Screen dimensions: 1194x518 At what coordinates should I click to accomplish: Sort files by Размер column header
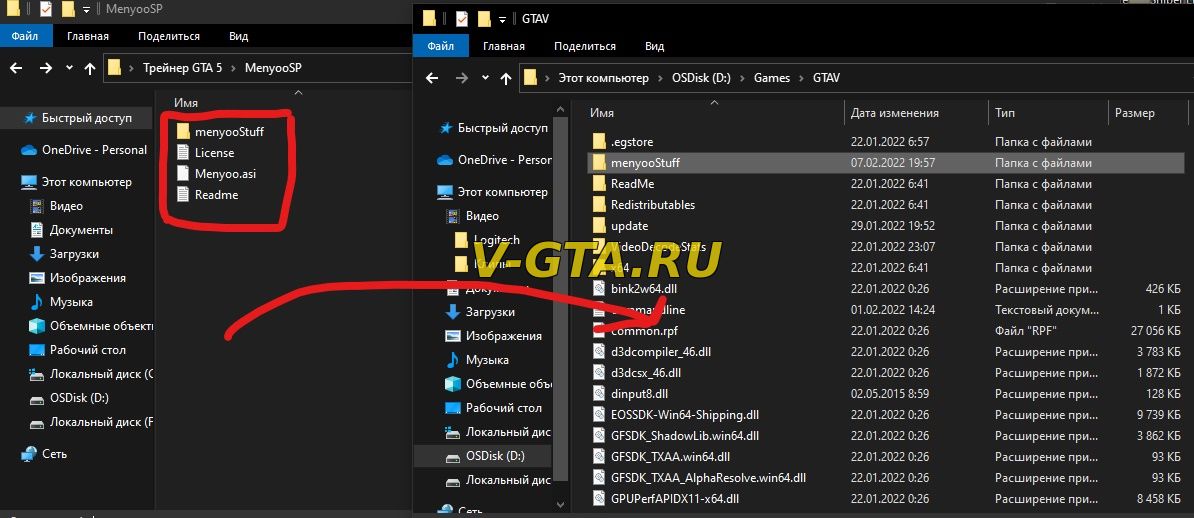(x=1134, y=113)
